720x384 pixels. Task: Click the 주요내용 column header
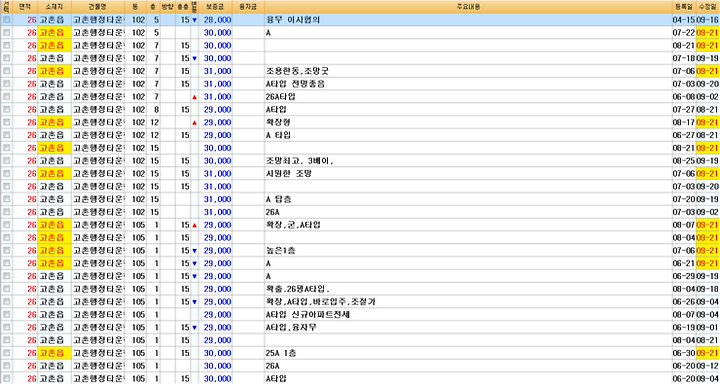pyautogui.click(x=468, y=7)
